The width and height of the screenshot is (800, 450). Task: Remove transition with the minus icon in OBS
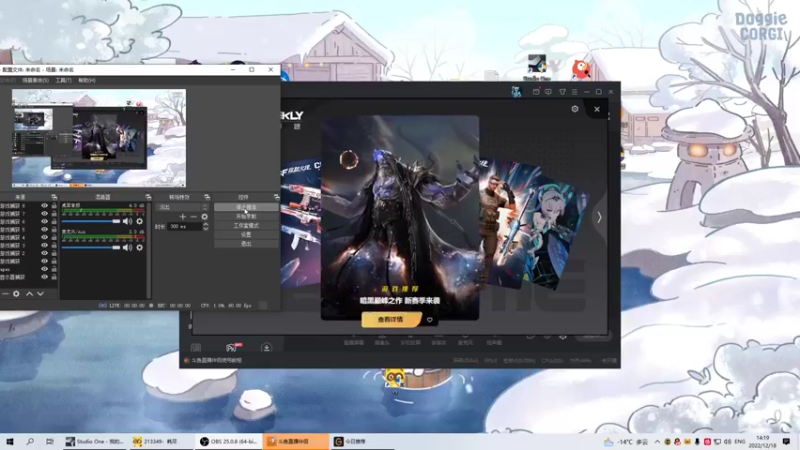pos(193,217)
